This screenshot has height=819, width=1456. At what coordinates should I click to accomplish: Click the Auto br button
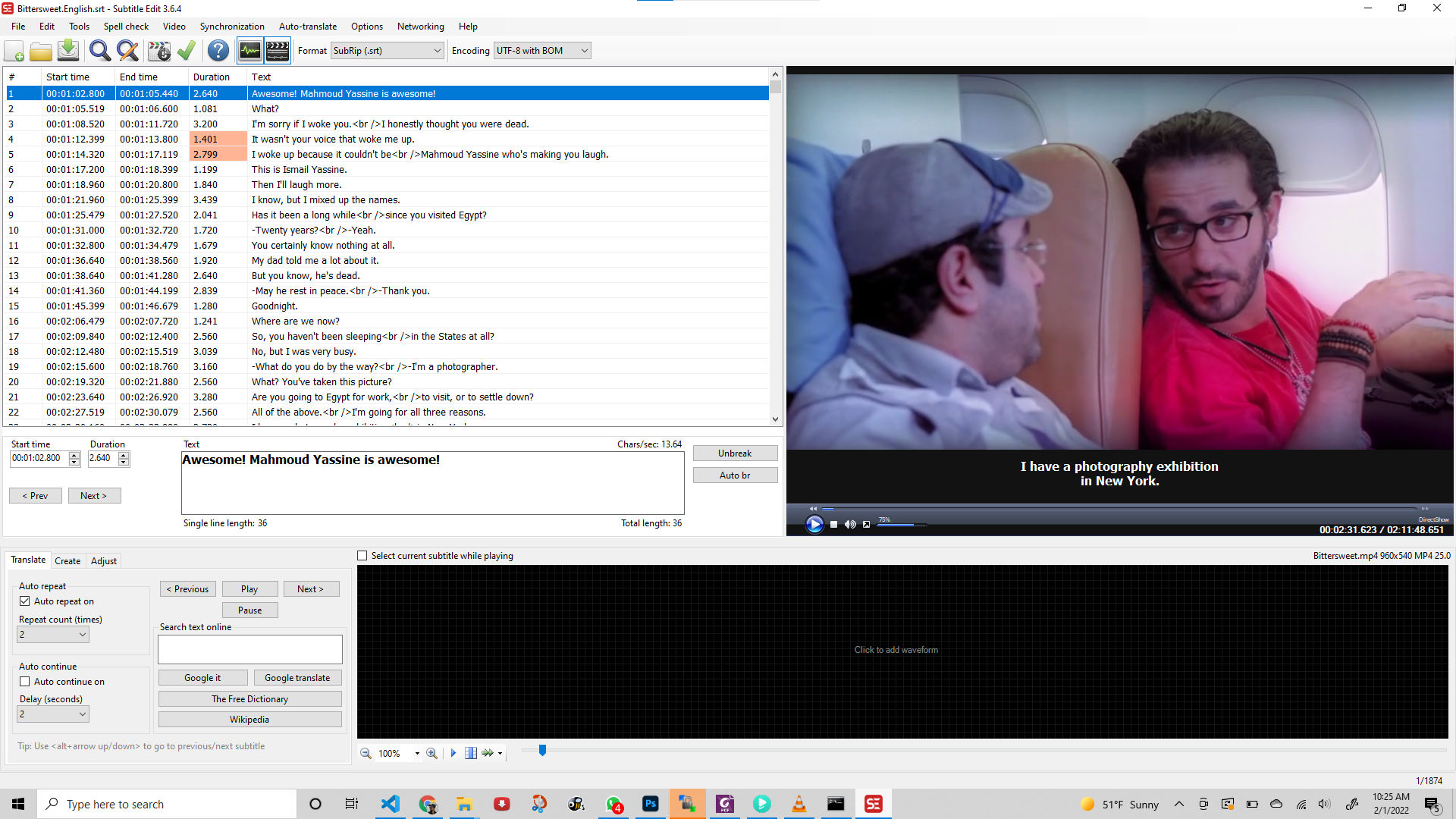[735, 475]
